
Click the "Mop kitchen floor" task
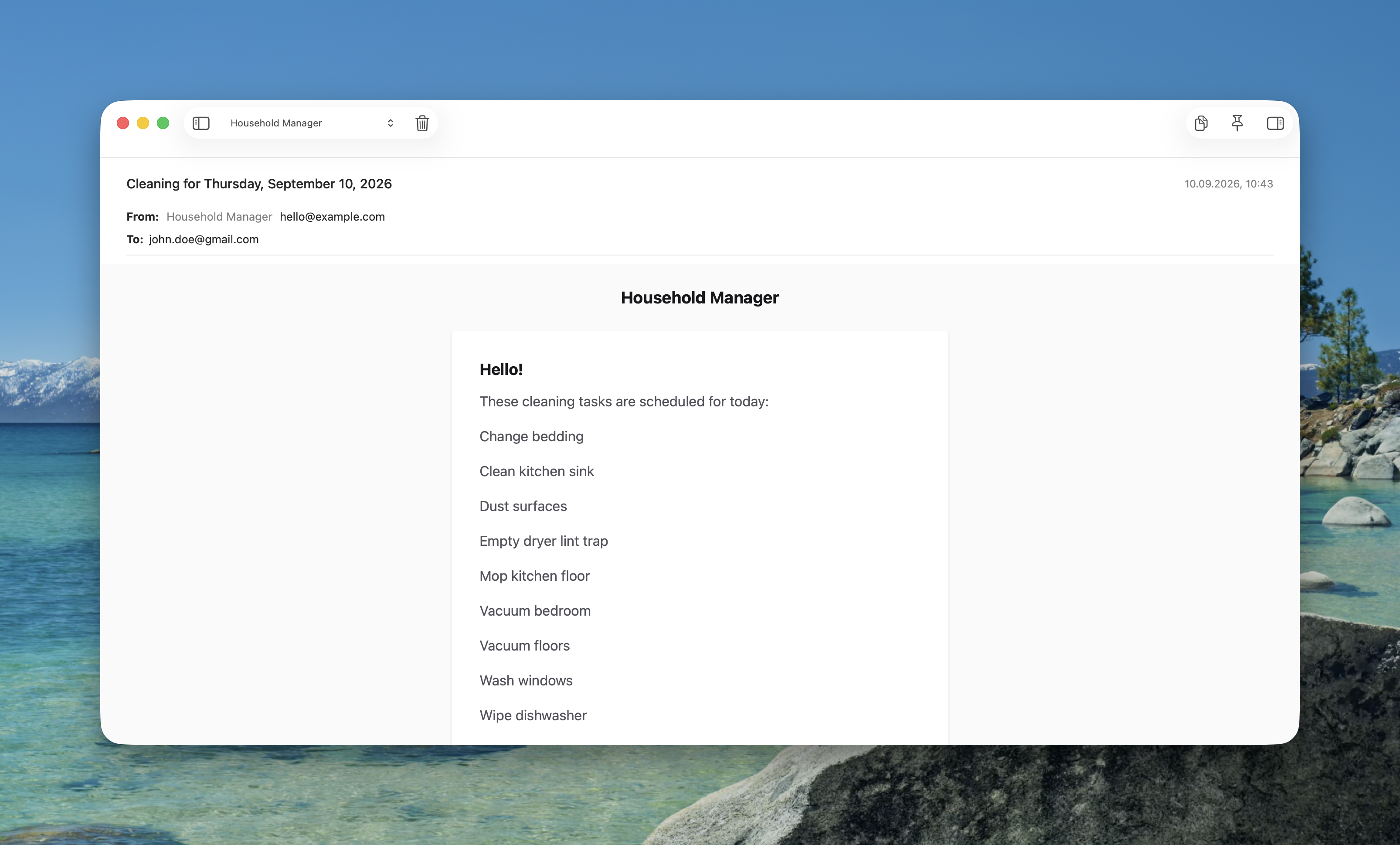coord(534,576)
